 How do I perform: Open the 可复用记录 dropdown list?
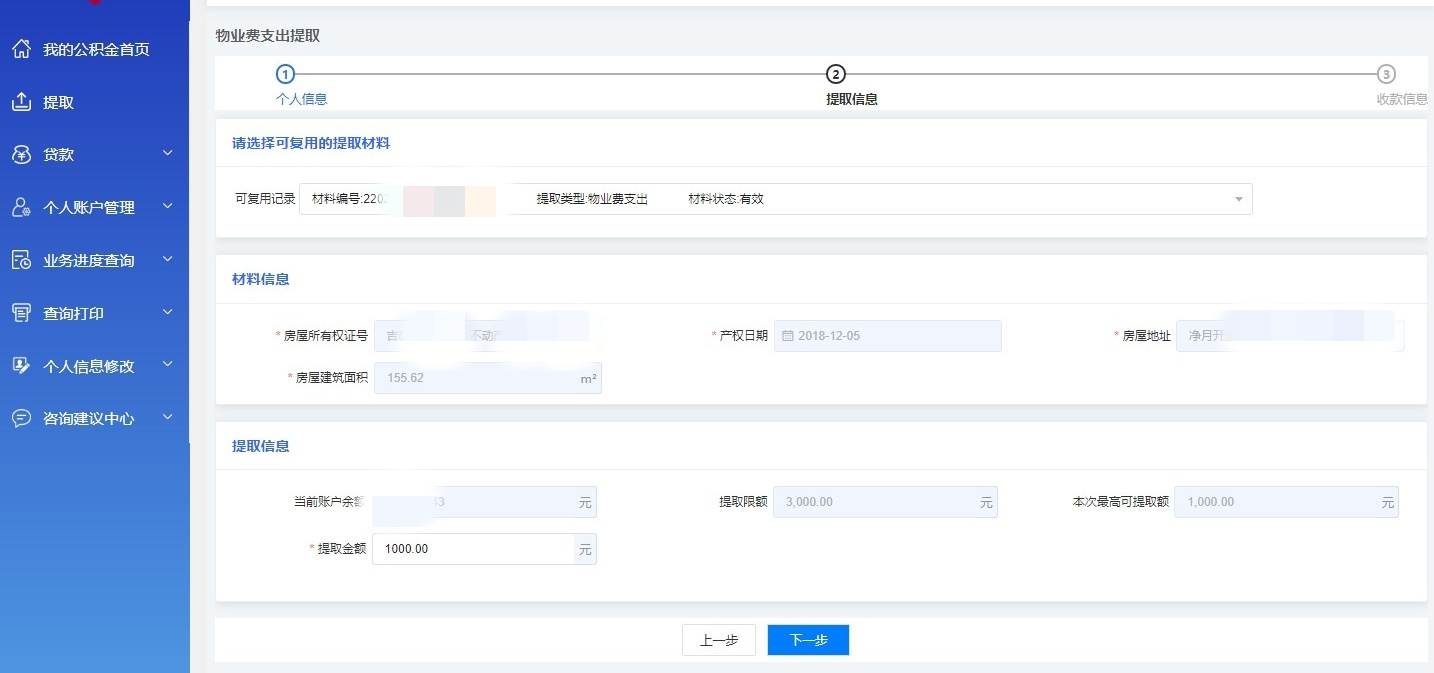coord(1238,199)
